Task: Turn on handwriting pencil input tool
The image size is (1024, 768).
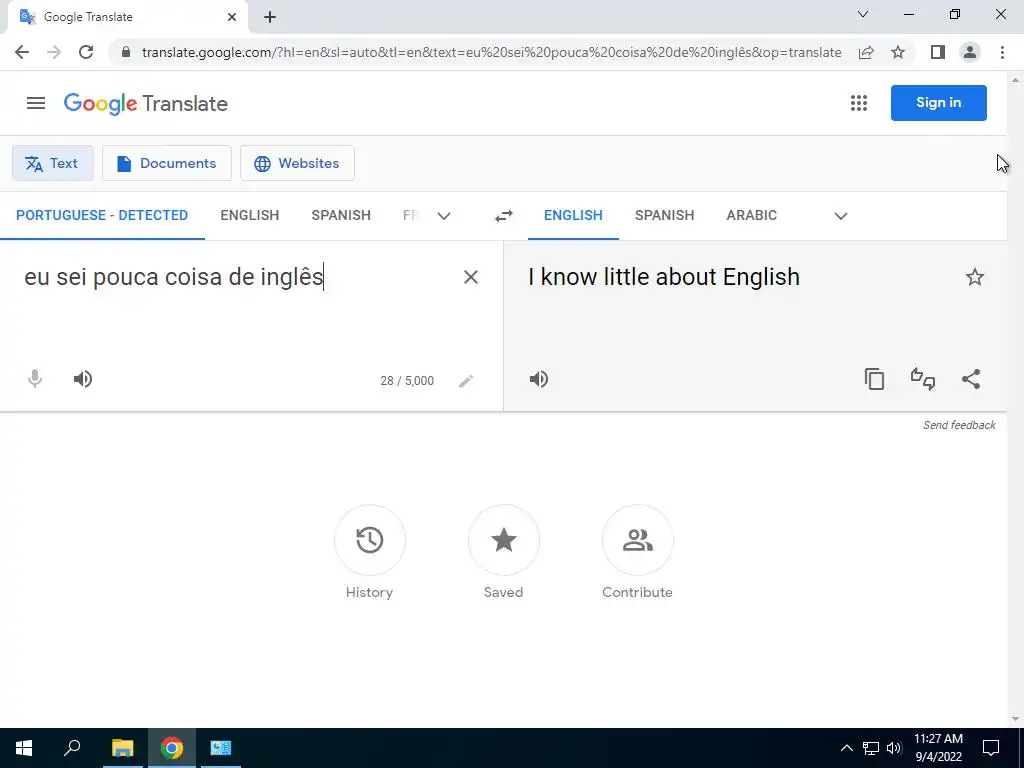Action: [466, 381]
